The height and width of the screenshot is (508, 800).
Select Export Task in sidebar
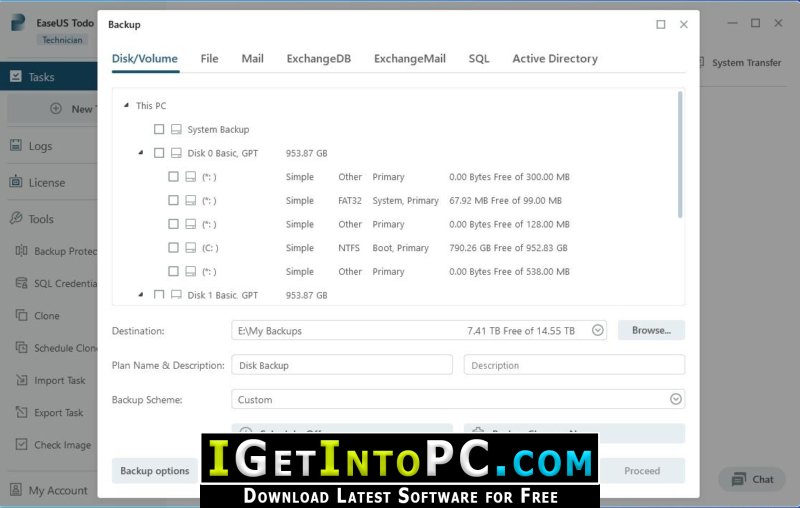(x=49, y=413)
